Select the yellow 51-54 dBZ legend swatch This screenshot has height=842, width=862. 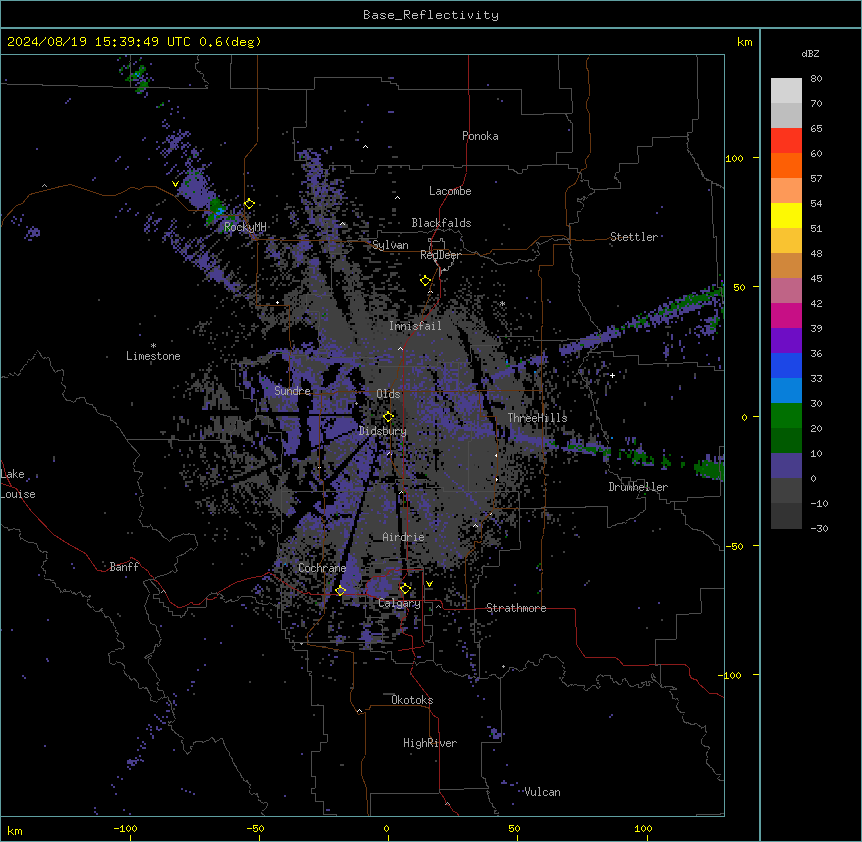click(786, 215)
